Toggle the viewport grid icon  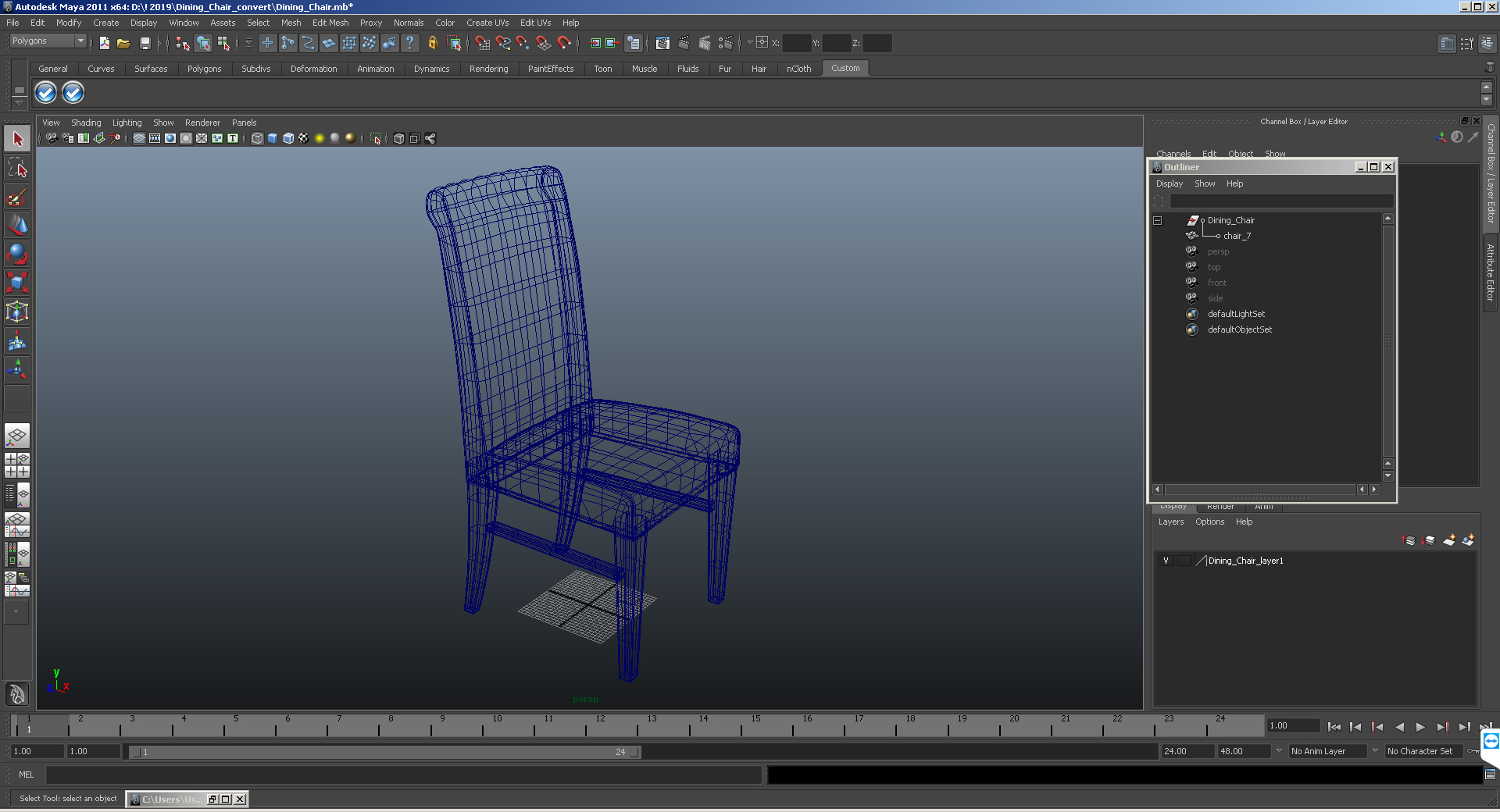click(139, 138)
